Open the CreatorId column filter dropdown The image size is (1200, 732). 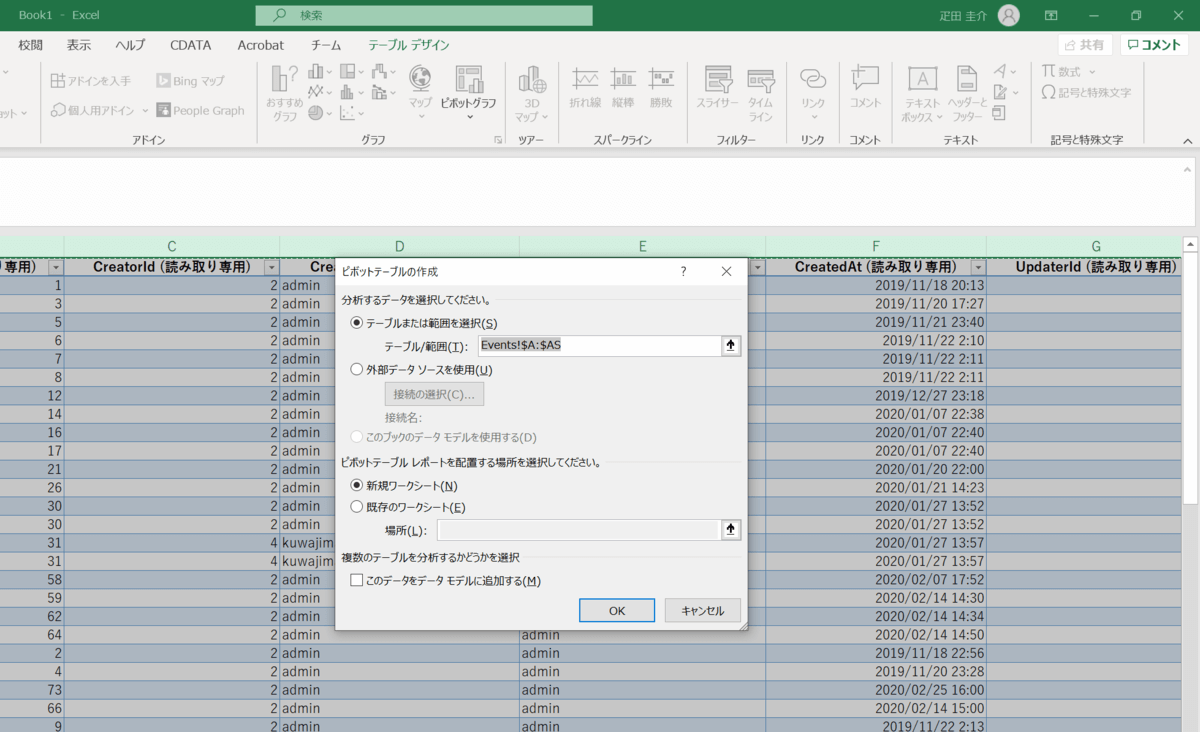(x=271, y=268)
